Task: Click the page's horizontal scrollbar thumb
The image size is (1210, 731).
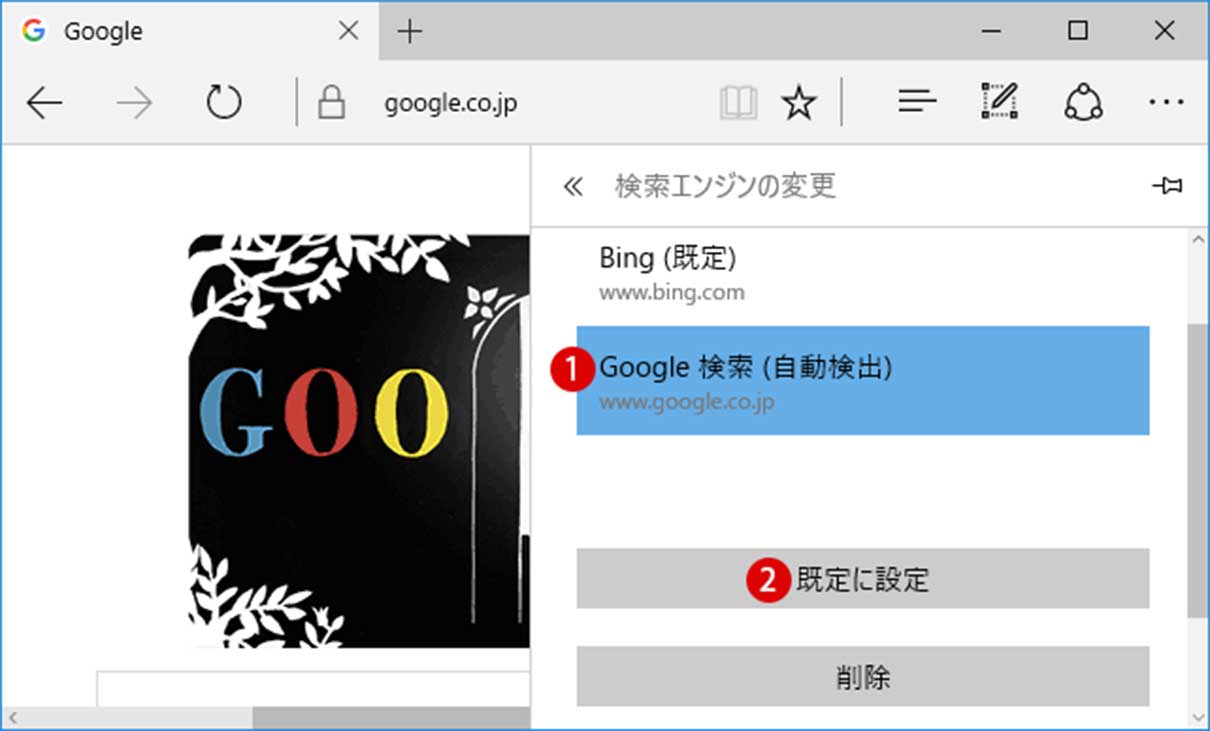Action: coord(391,717)
